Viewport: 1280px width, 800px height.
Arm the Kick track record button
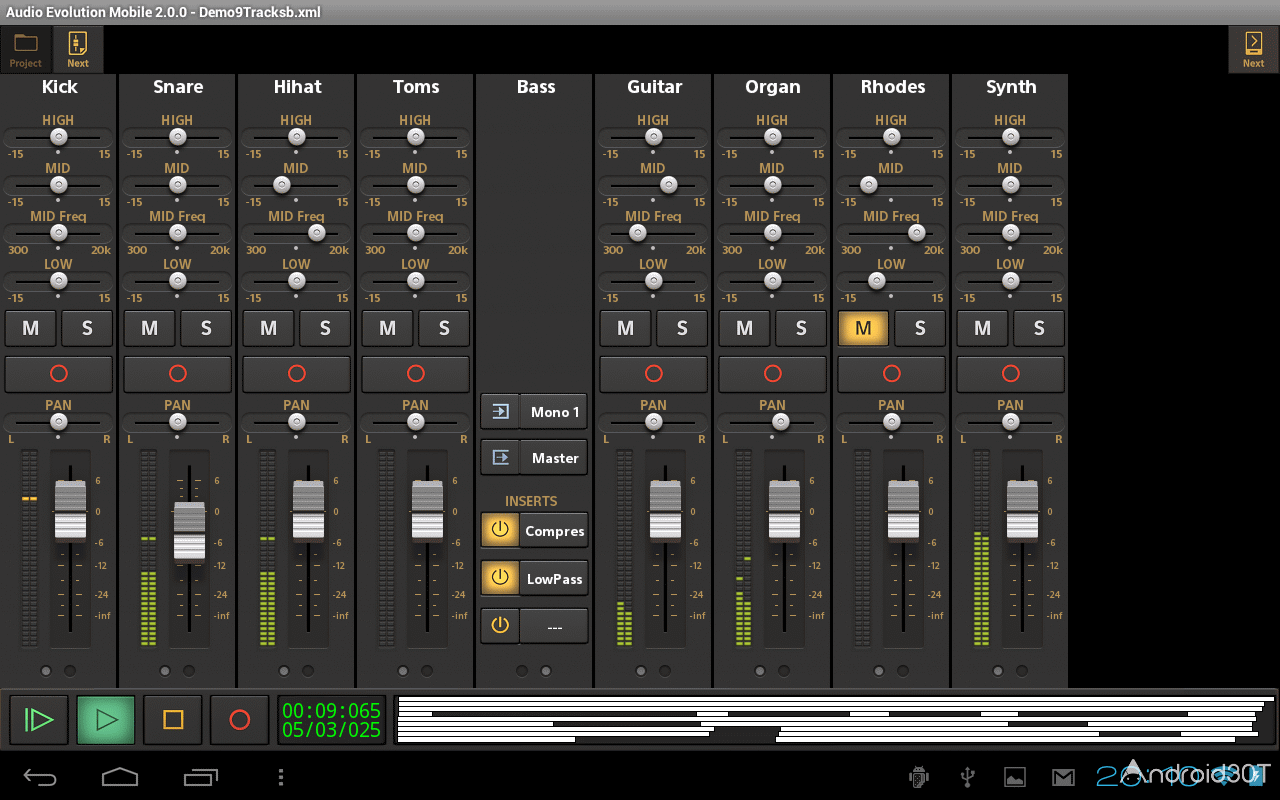(59, 373)
